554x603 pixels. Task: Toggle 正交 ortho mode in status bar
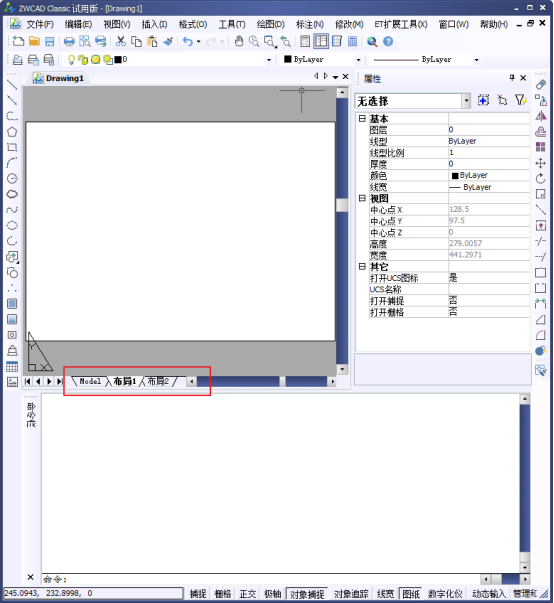(248, 594)
